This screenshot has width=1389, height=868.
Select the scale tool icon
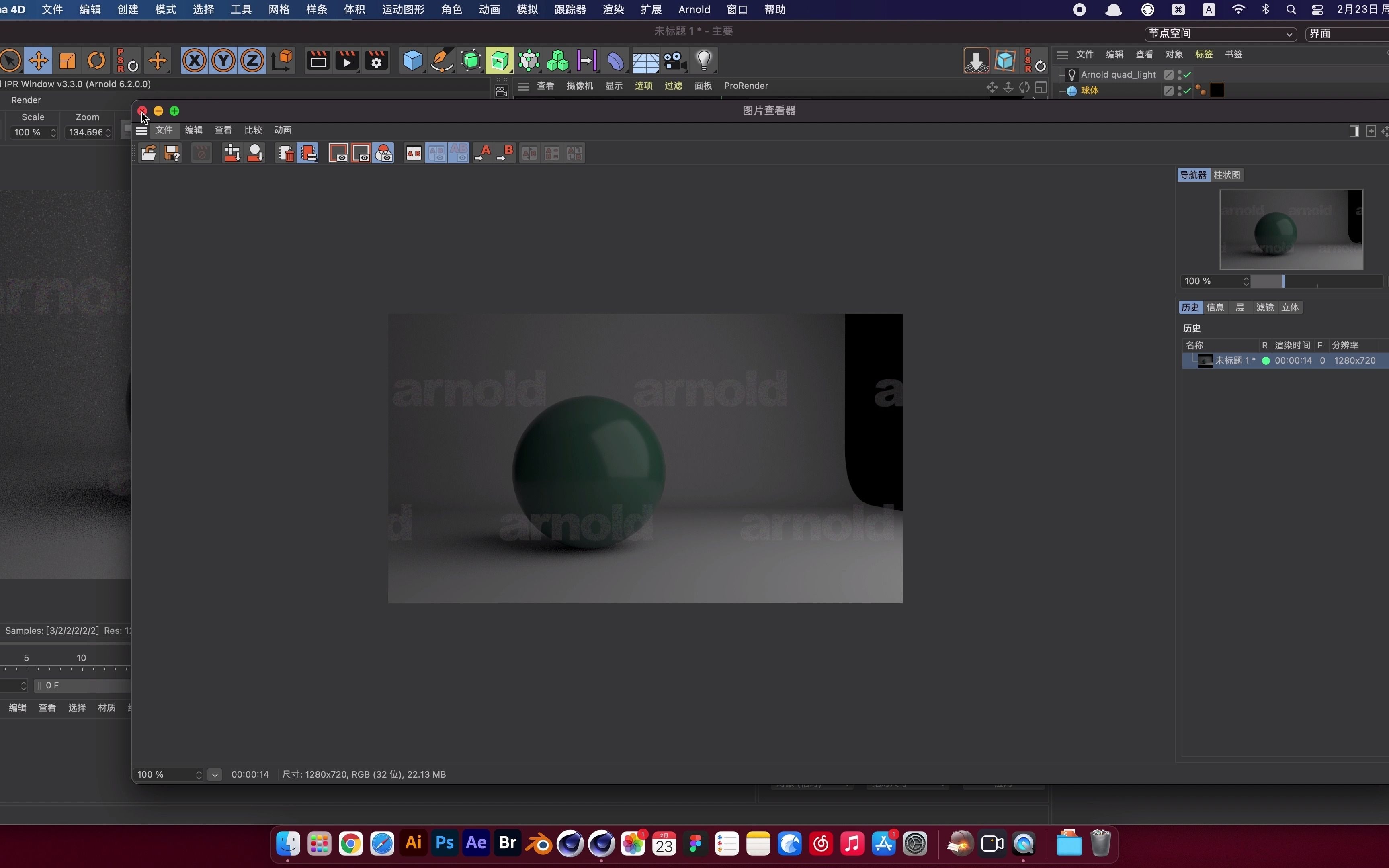click(x=66, y=61)
